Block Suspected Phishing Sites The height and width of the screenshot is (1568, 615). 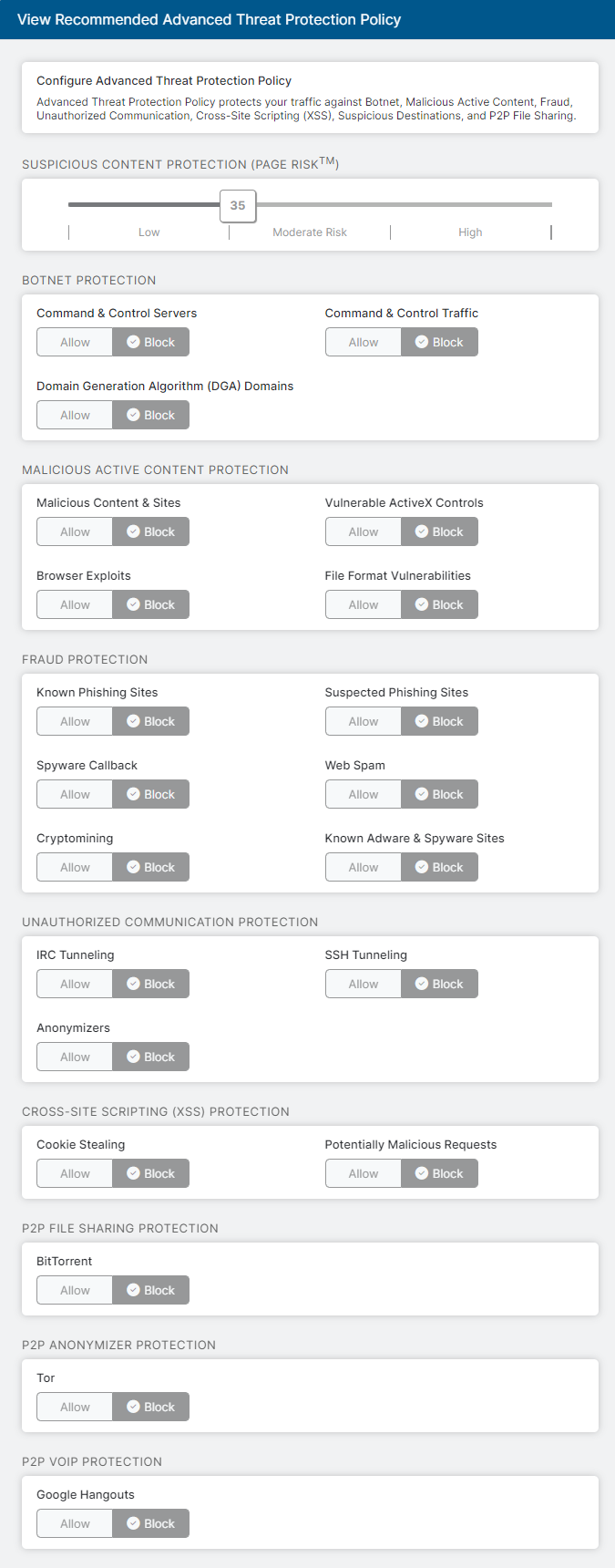pyautogui.click(x=439, y=722)
